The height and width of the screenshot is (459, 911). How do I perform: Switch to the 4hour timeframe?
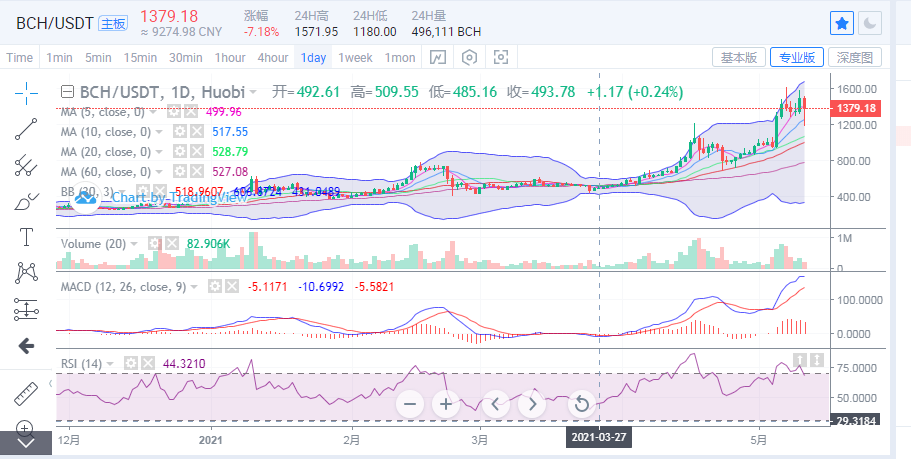point(273,57)
